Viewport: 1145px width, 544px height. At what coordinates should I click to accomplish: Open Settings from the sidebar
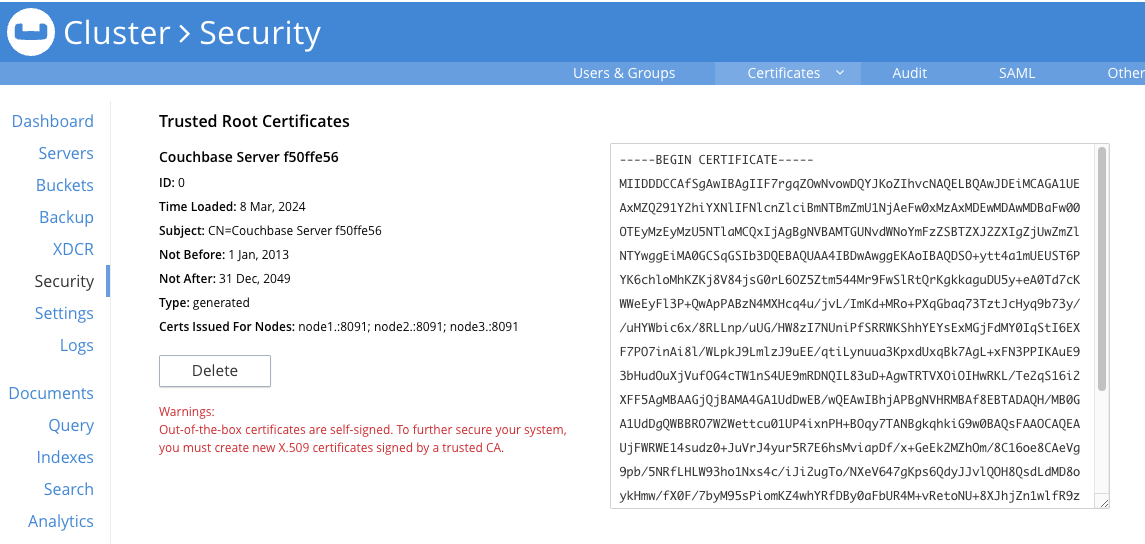pyautogui.click(x=64, y=313)
